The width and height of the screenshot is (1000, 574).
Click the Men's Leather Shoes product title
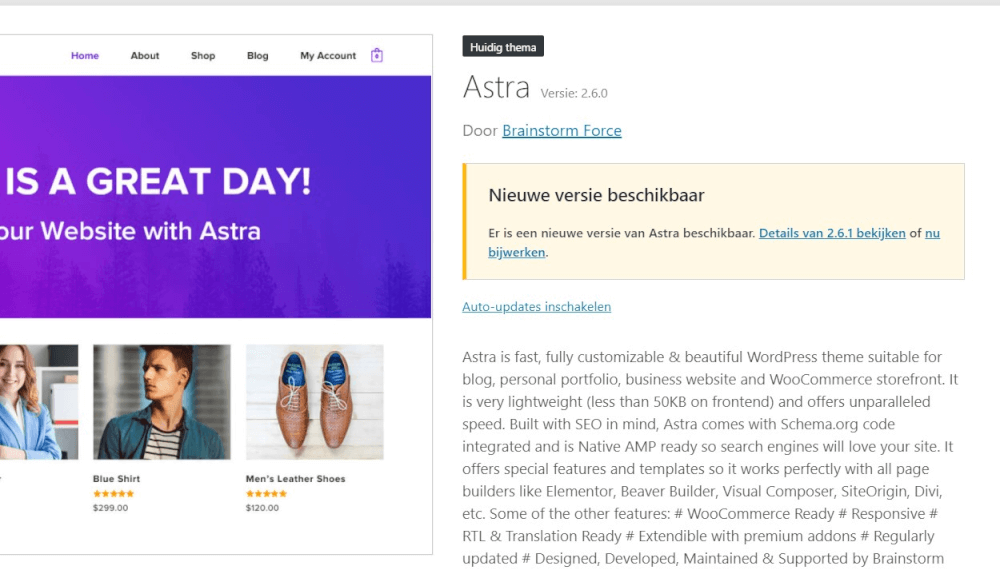pos(296,478)
